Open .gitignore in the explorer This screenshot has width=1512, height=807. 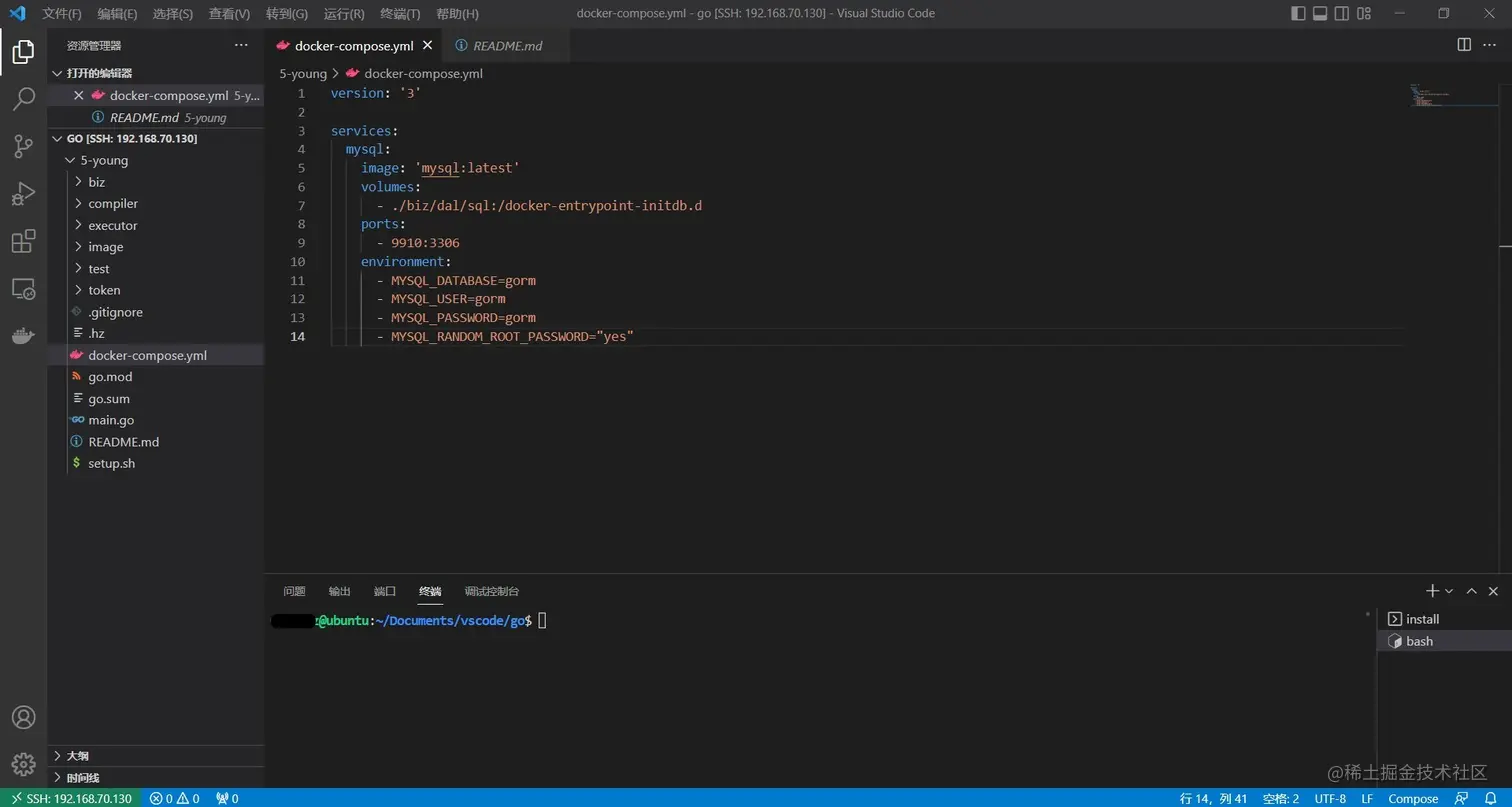pyautogui.click(x=156, y=312)
